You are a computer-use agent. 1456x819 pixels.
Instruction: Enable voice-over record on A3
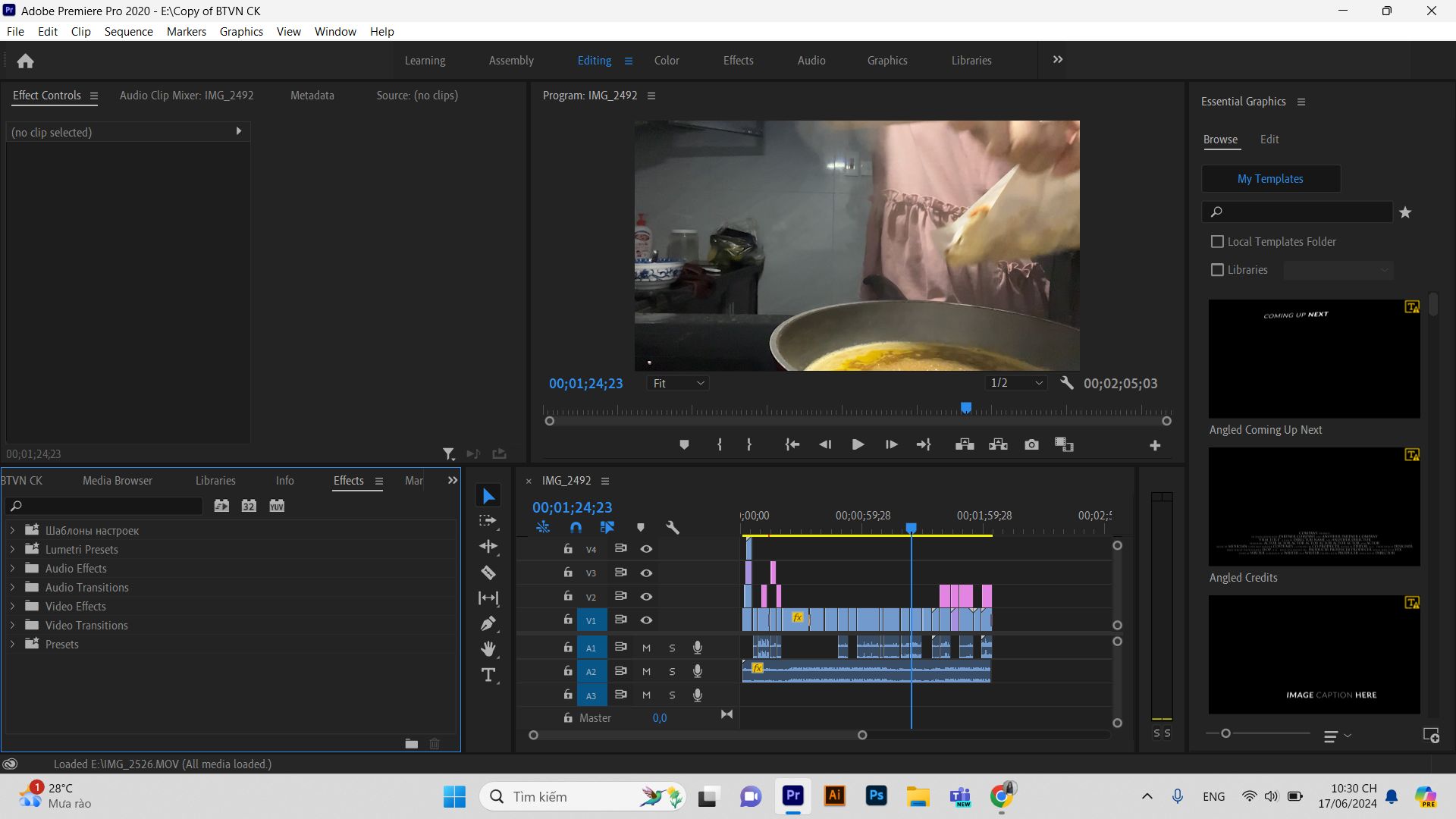pos(697,695)
